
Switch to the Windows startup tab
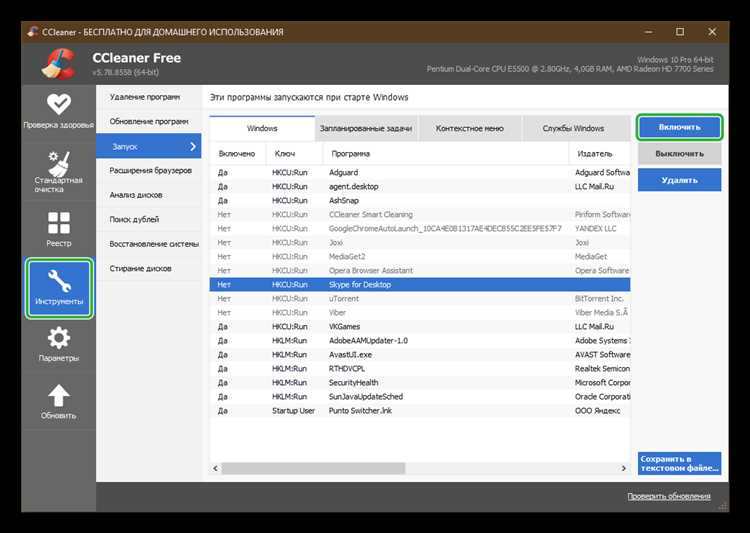tap(262, 128)
